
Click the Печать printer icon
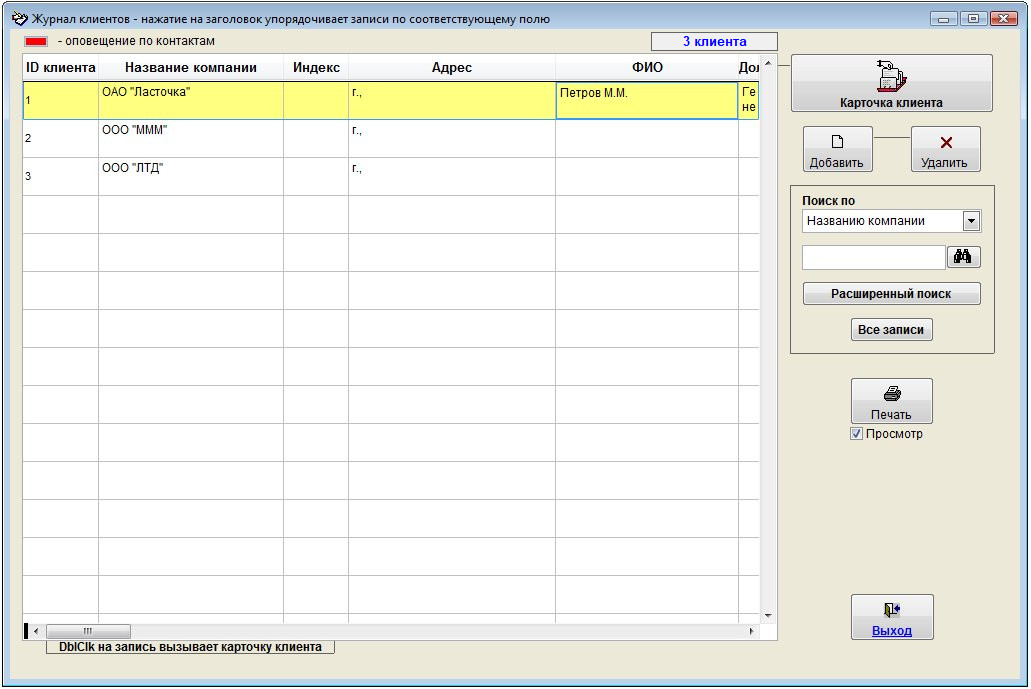pyautogui.click(x=891, y=395)
